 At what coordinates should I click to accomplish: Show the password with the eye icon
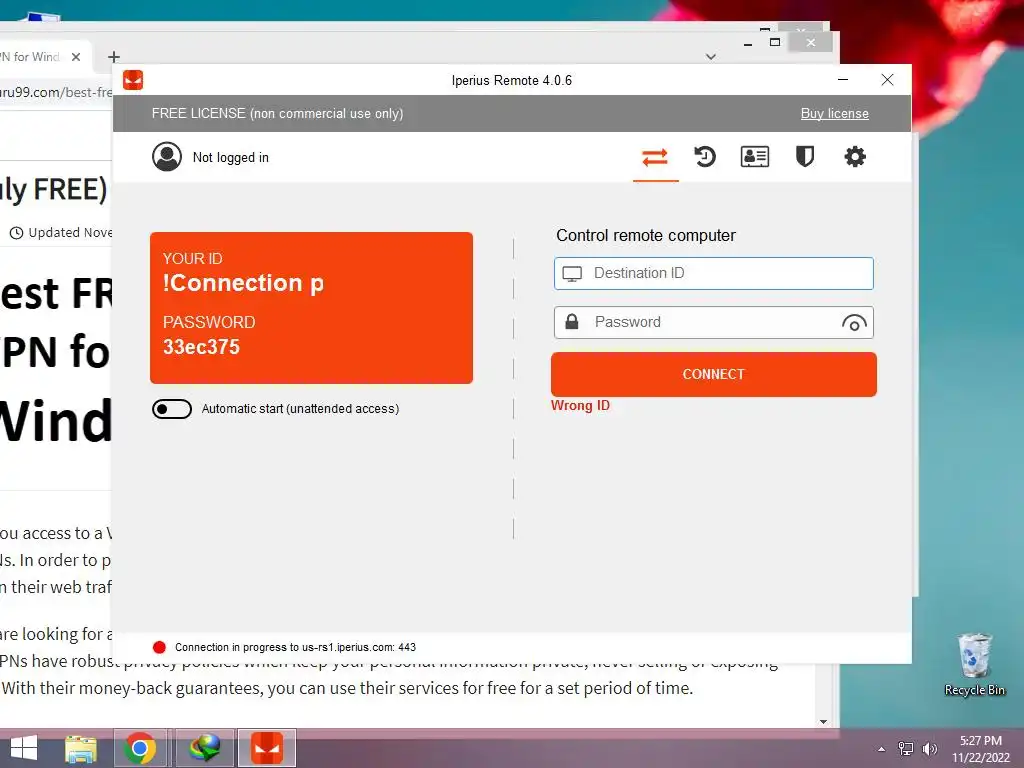854,323
